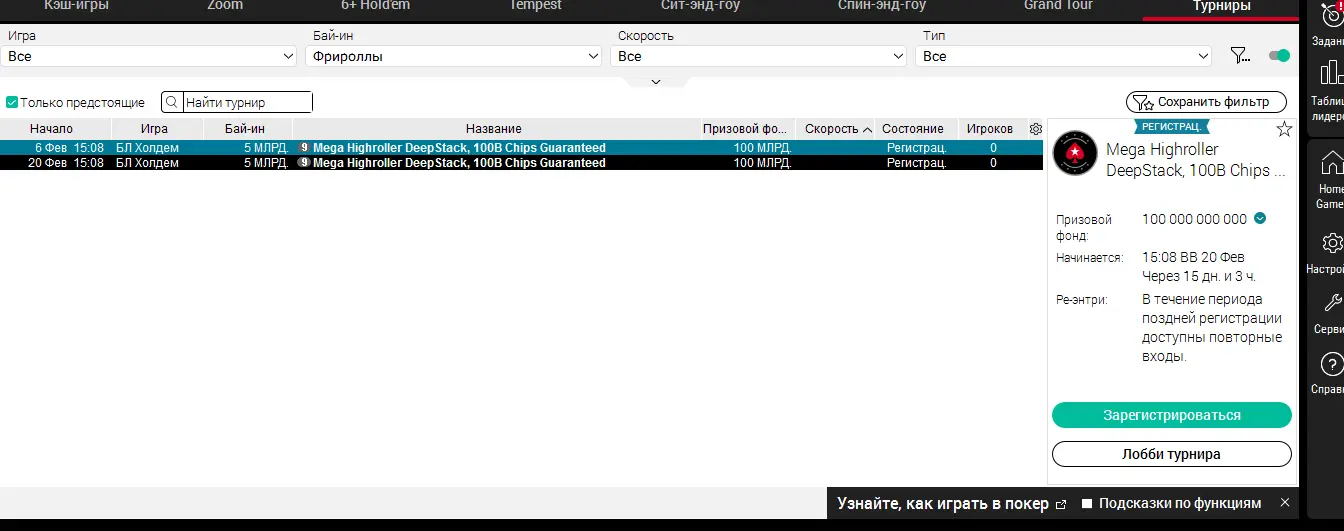
Task: Sort by Игроков column header
Action: click(x=990, y=129)
